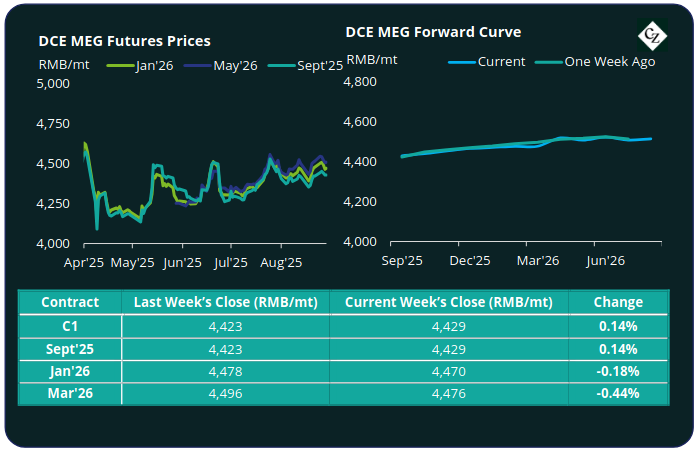Click the Mar'26 contract row label
The height and width of the screenshot is (451, 696).
[70, 392]
